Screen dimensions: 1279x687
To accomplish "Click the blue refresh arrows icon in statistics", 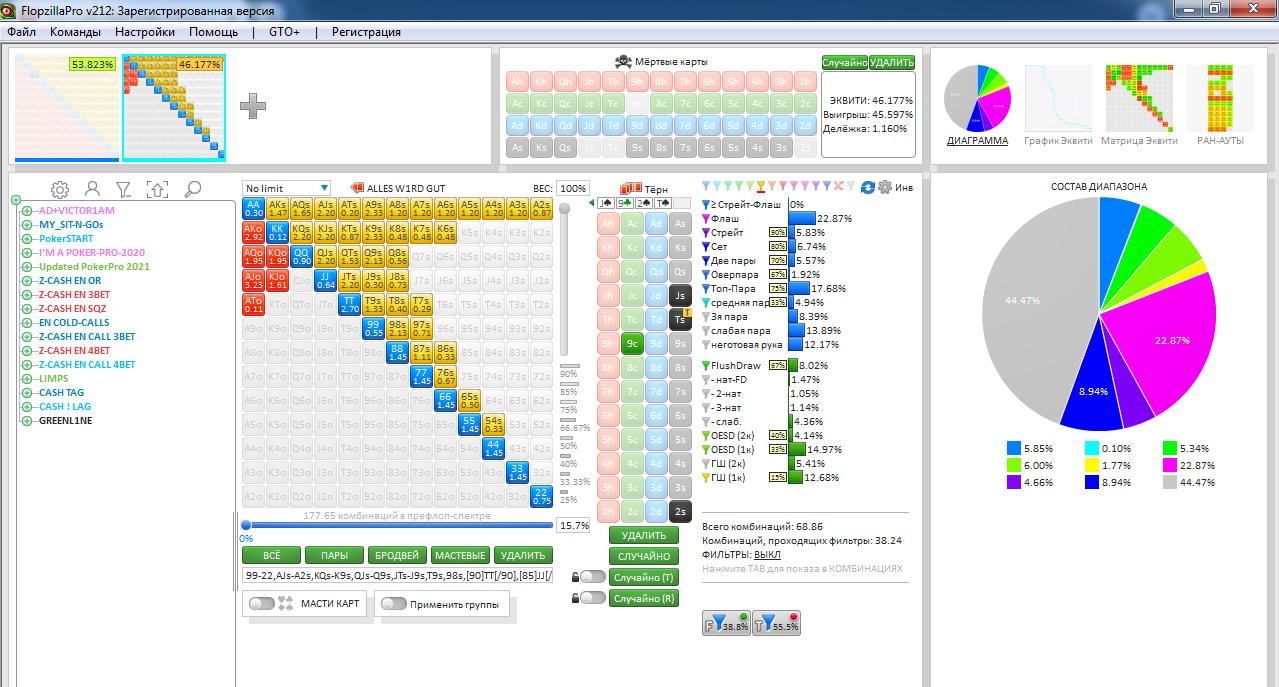I will (867, 187).
